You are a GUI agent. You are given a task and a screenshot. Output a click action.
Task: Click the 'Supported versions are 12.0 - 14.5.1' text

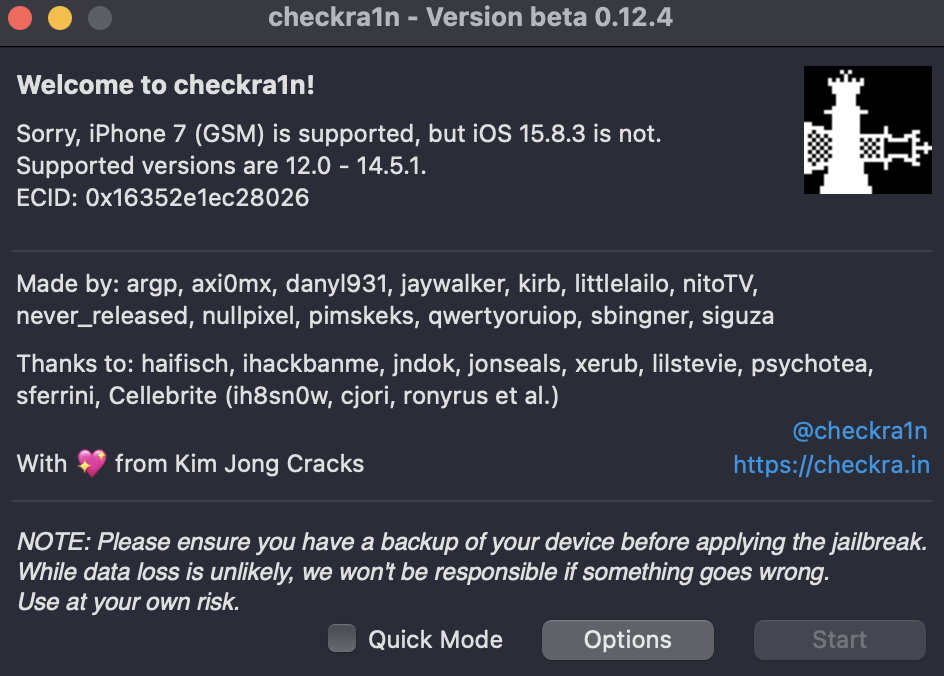(x=222, y=166)
